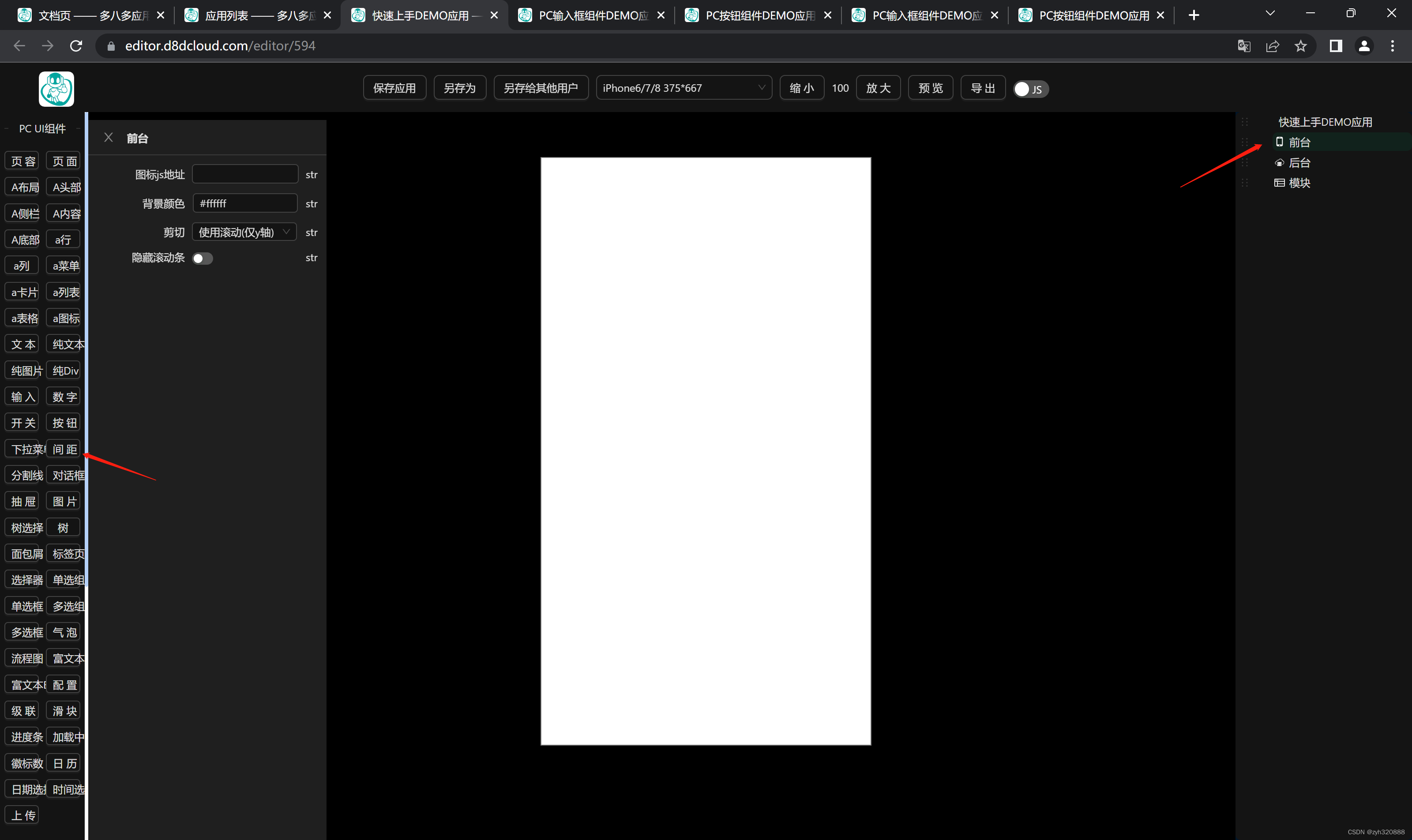Open the 剪切 使用滚动(仅y轴) dropdown
The width and height of the screenshot is (1412, 840).
pyautogui.click(x=244, y=232)
